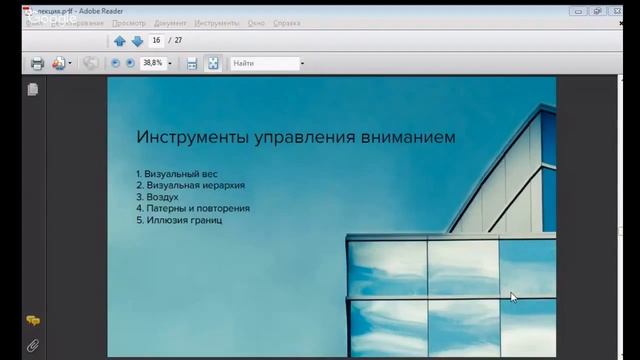The image size is (640, 360).
Task: Open the attachments paperclip panel icon
Action: pos(33,346)
